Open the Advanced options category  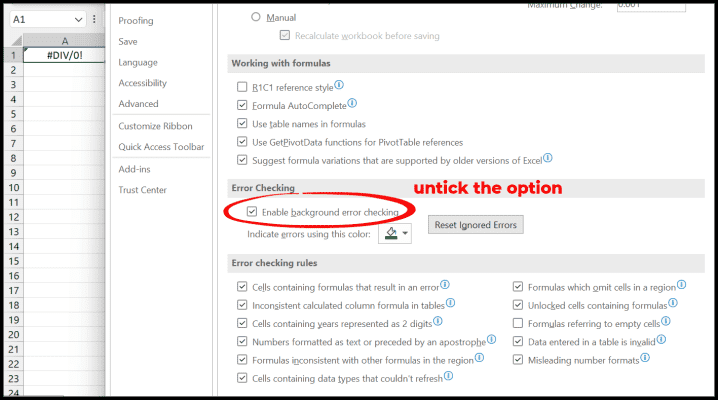click(138, 104)
